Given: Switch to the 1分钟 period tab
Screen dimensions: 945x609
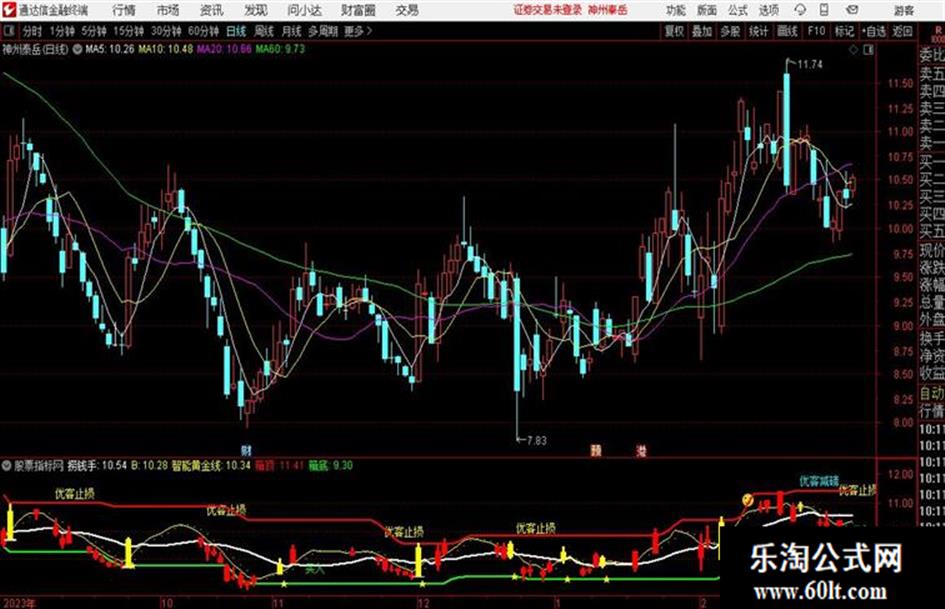Looking at the screenshot, I should (62, 31).
